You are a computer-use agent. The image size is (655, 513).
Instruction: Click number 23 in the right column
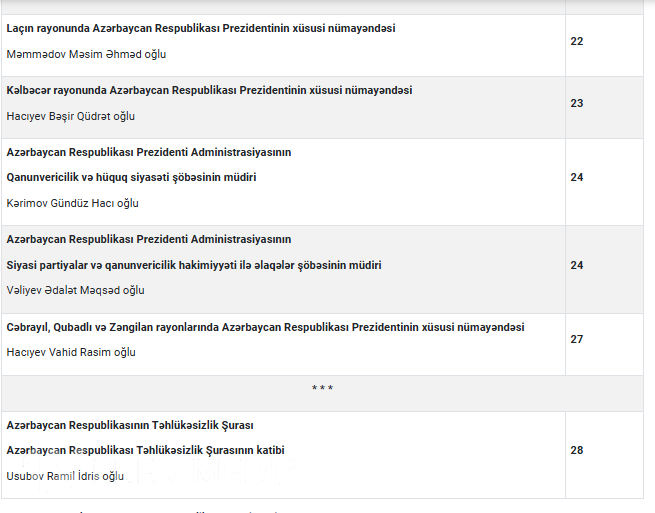pos(577,103)
